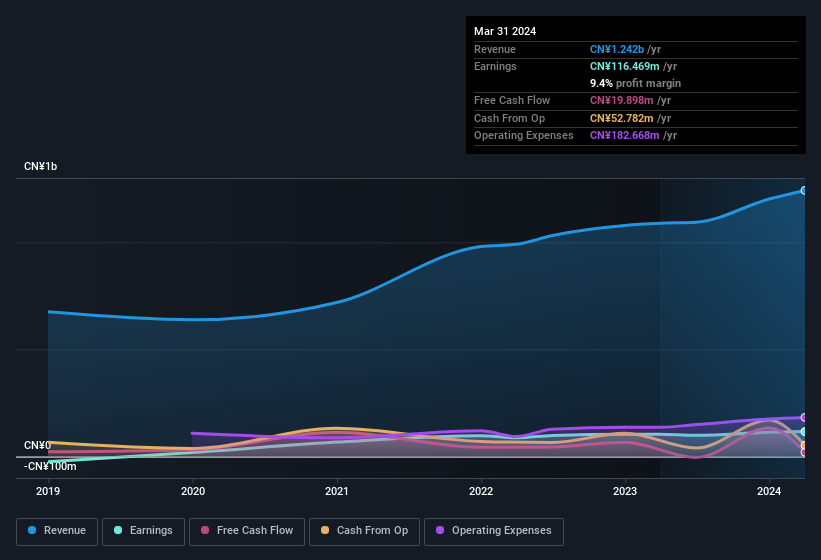Toggle the Cash From Op legend button
This screenshot has width=821, height=560.
[364, 531]
